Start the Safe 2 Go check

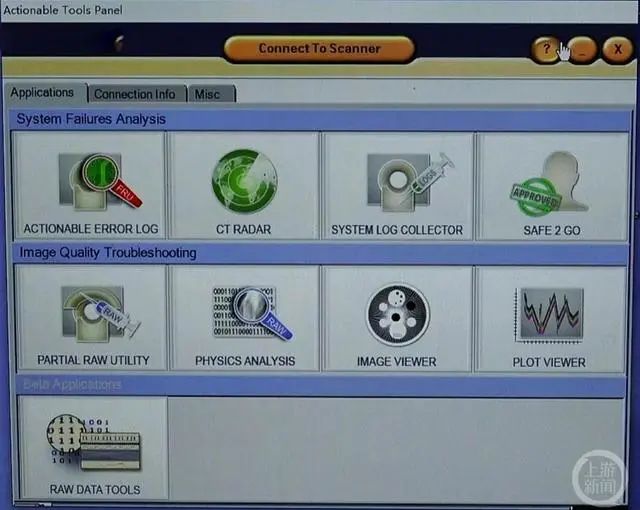point(552,187)
